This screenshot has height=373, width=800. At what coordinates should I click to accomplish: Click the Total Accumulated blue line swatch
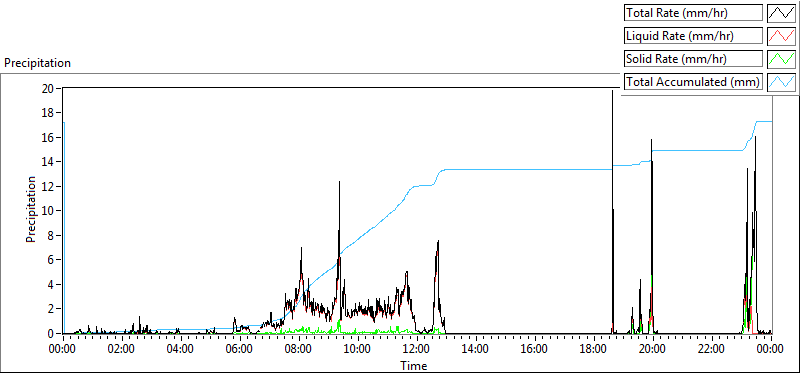[781, 82]
